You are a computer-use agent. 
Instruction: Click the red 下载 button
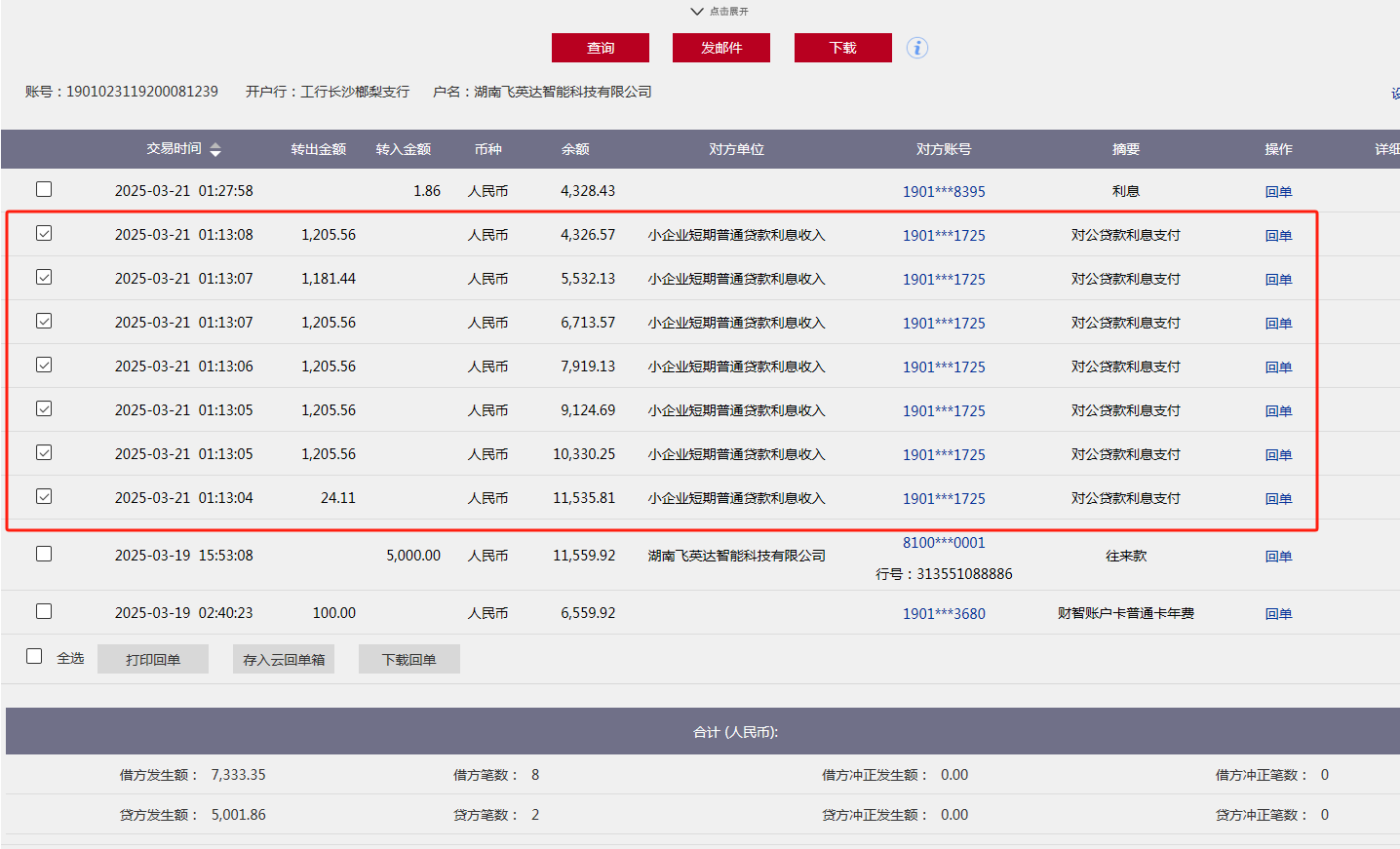point(842,48)
